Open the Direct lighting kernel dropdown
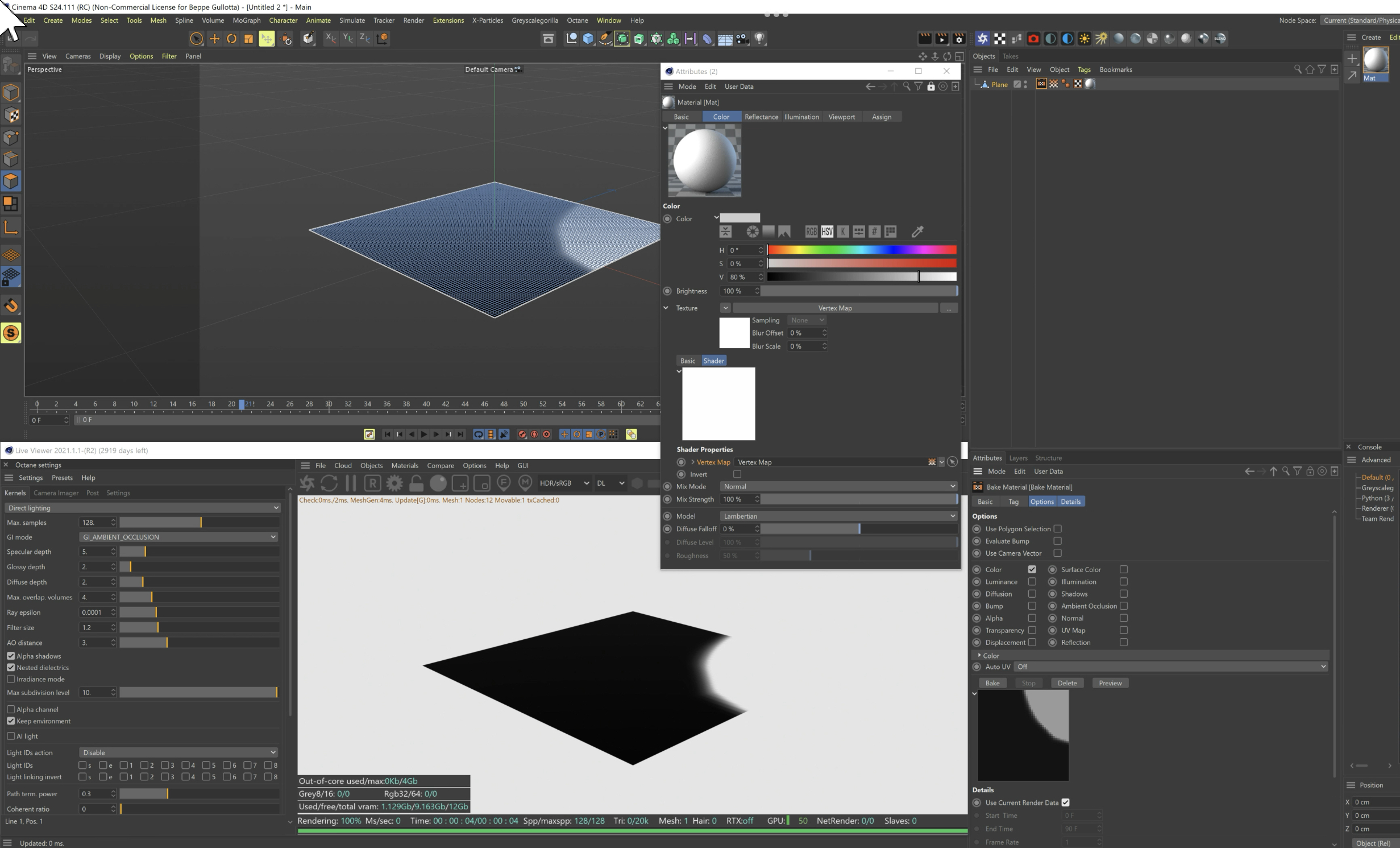This screenshot has height=848, width=1400. point(142,508)
